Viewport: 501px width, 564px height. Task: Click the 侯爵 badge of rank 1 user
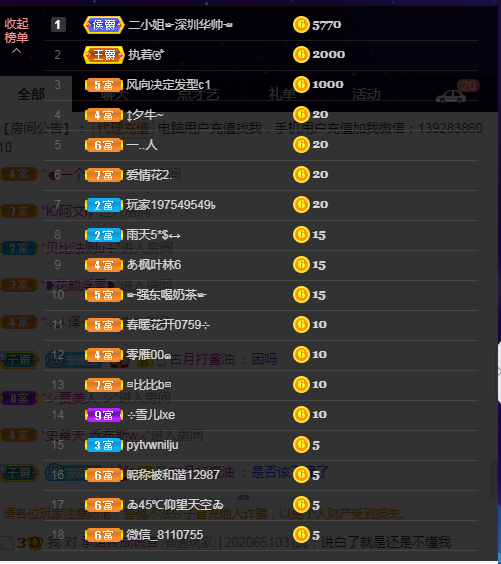104,25
